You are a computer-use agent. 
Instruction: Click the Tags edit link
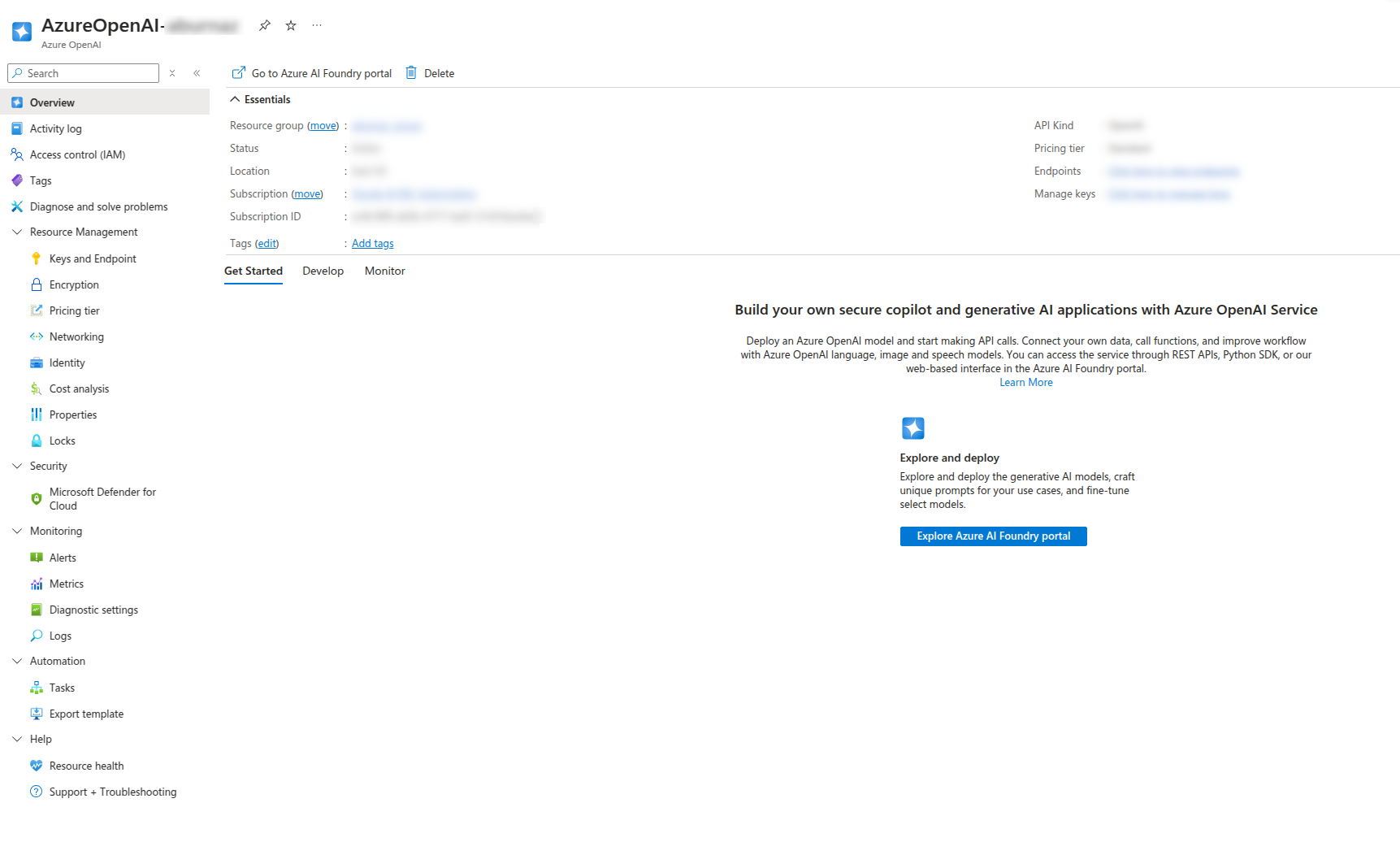pos(267,244)
